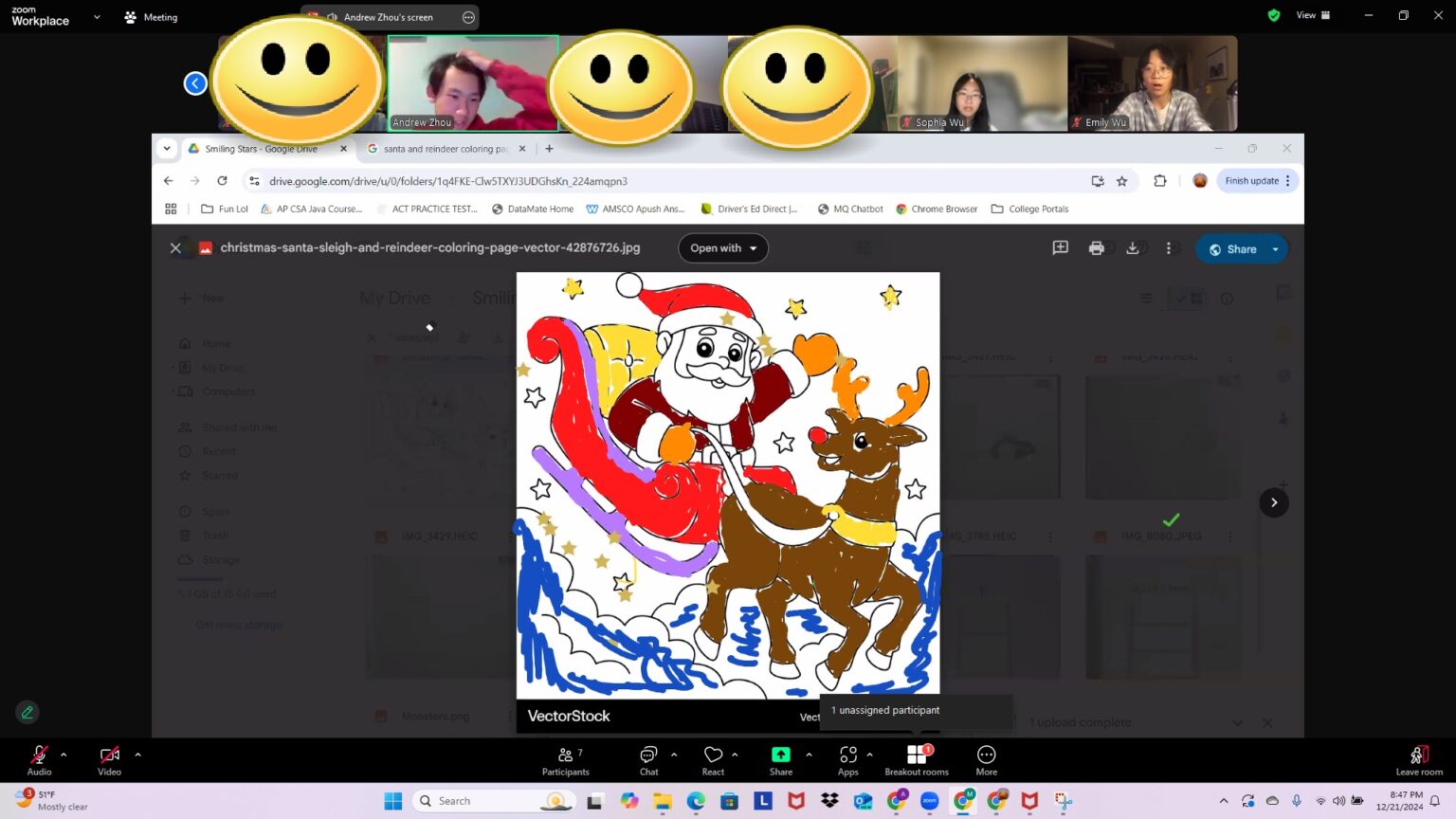Expand share options caret next to Share
This screenshot has width=1456, height=819.
tap(809, 755)
